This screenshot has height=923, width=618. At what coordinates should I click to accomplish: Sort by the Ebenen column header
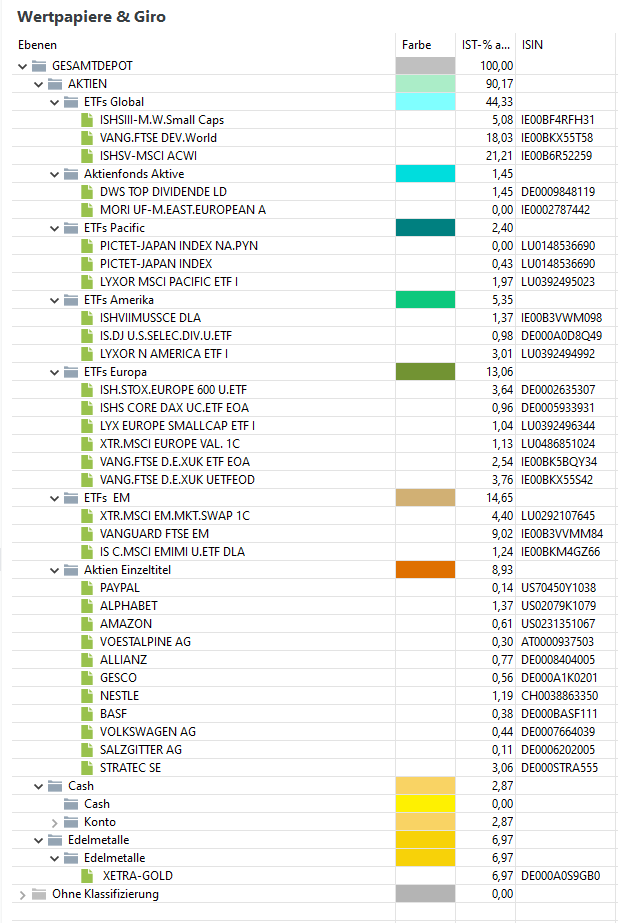point(203,45)
